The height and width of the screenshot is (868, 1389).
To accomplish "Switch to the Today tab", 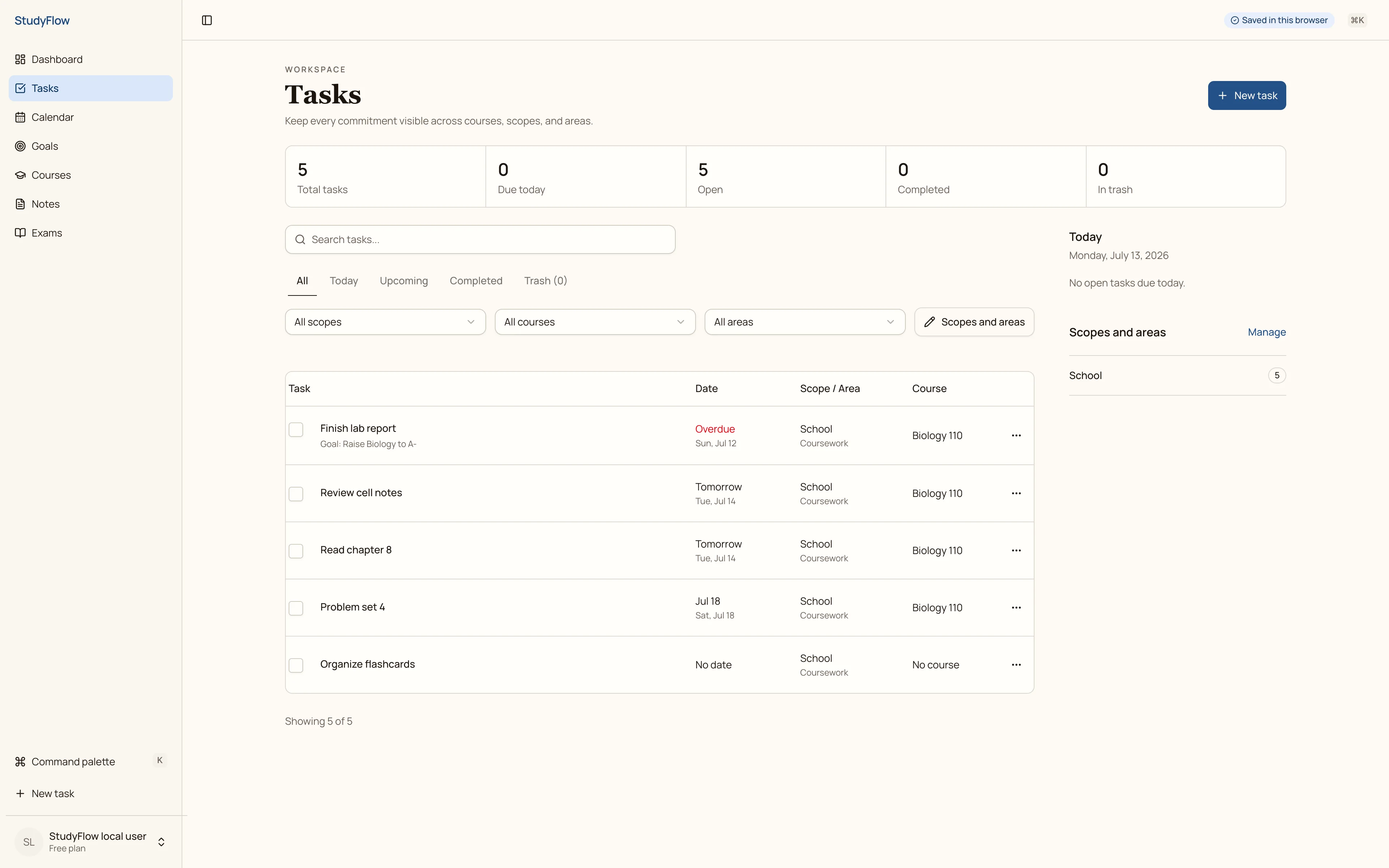I will coord(344,281).
